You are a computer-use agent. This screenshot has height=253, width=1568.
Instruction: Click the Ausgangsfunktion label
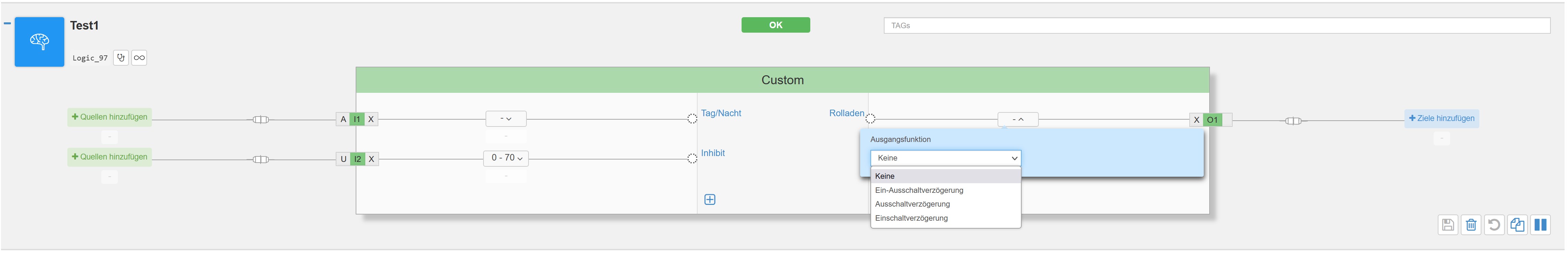(x=900, y=139)
